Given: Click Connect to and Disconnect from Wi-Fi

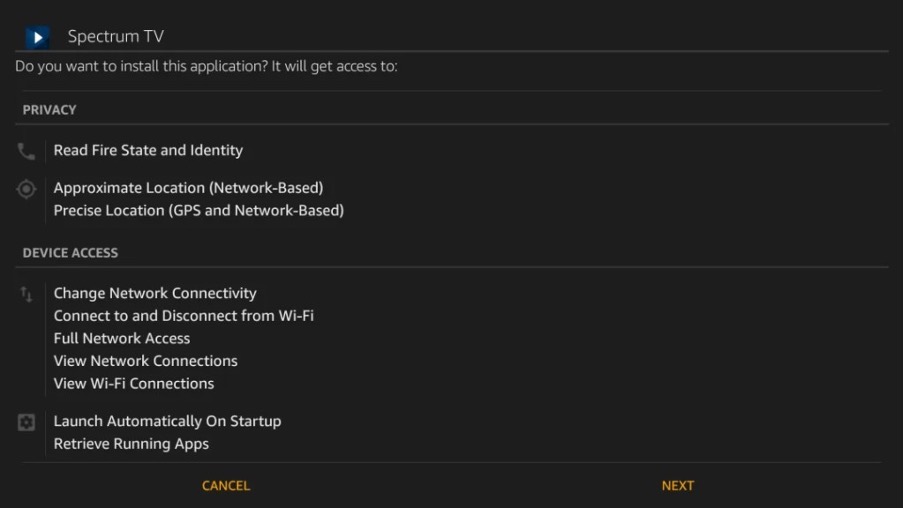Looking at the screenshot, I should click(x=184, y=316).
